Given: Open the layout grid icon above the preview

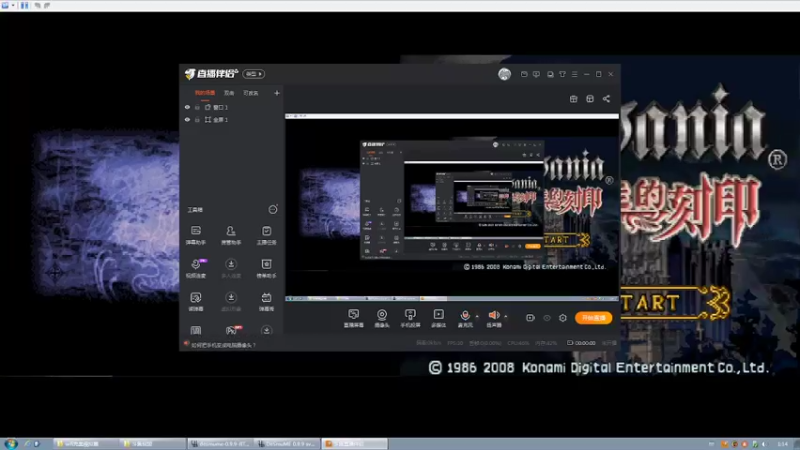Looking at the screenshot, I should pyautogui.click(x=590, y=99).
